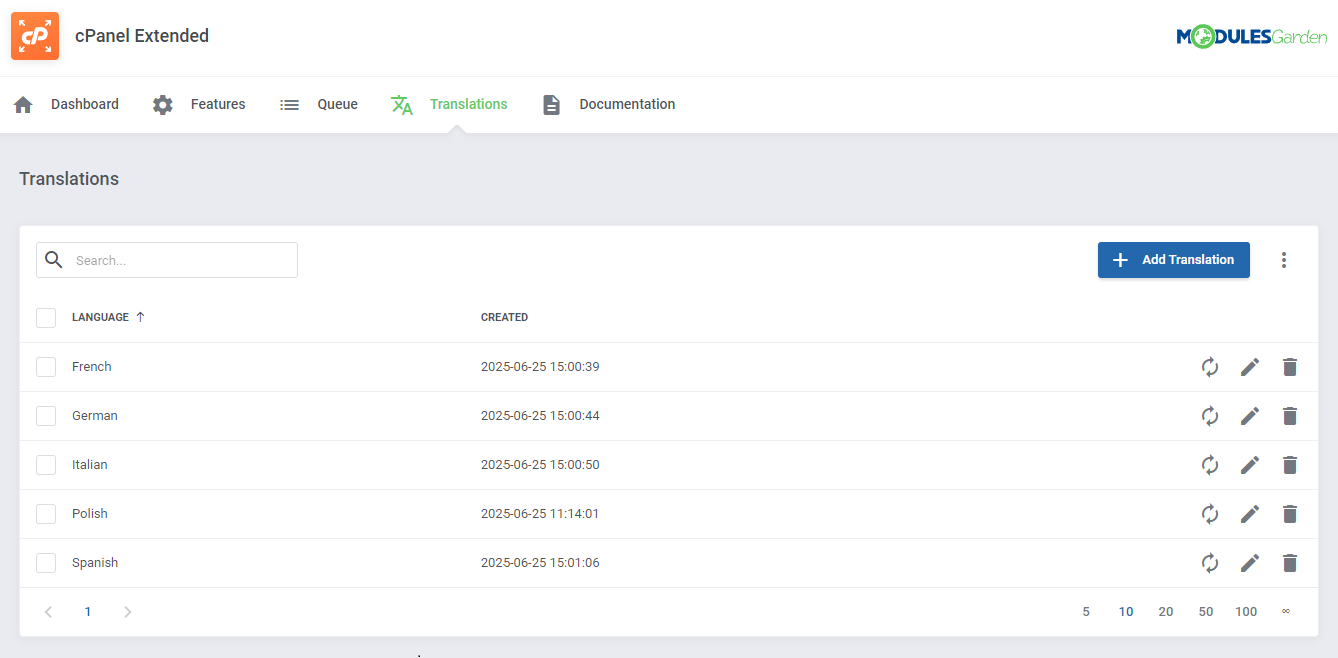Screen dimensions: 1338x658
Task: Click the home icon next to Dashboard
Action: [x=22, y=104]
